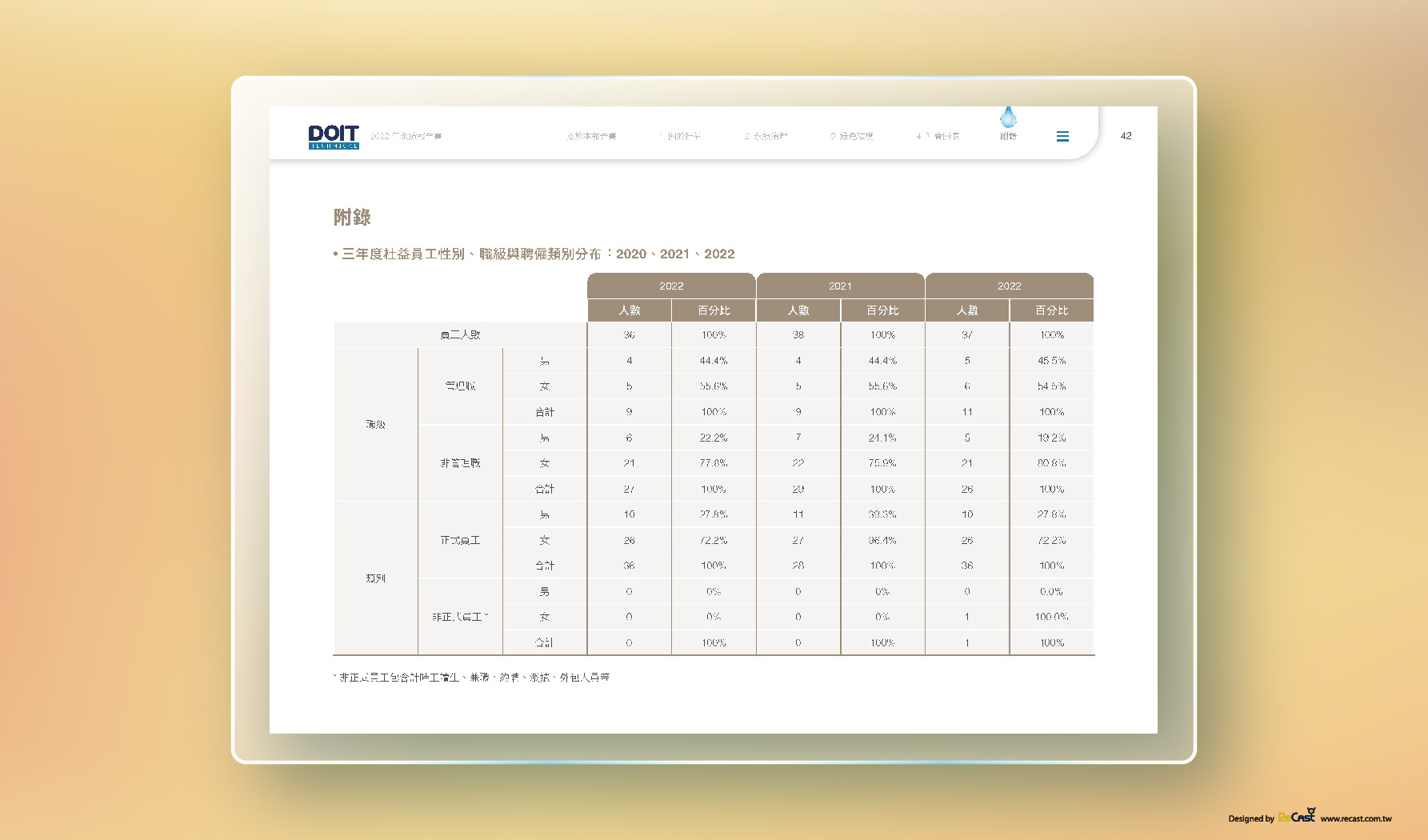Click the 2022 年永續報告書 title text
This screenshot has width=1428, height=840.
click(x=406, y=136)
